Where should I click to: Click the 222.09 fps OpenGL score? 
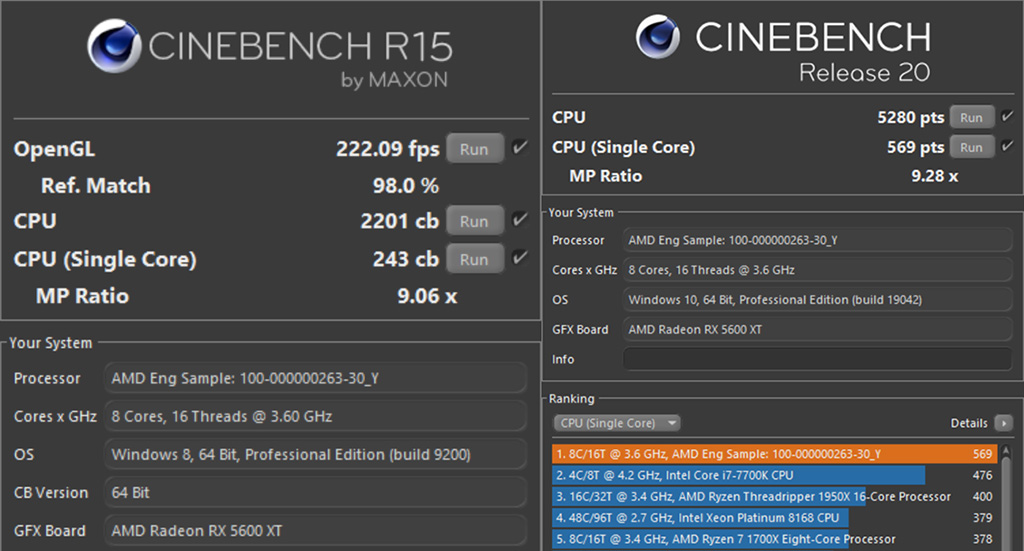[388, 150]
